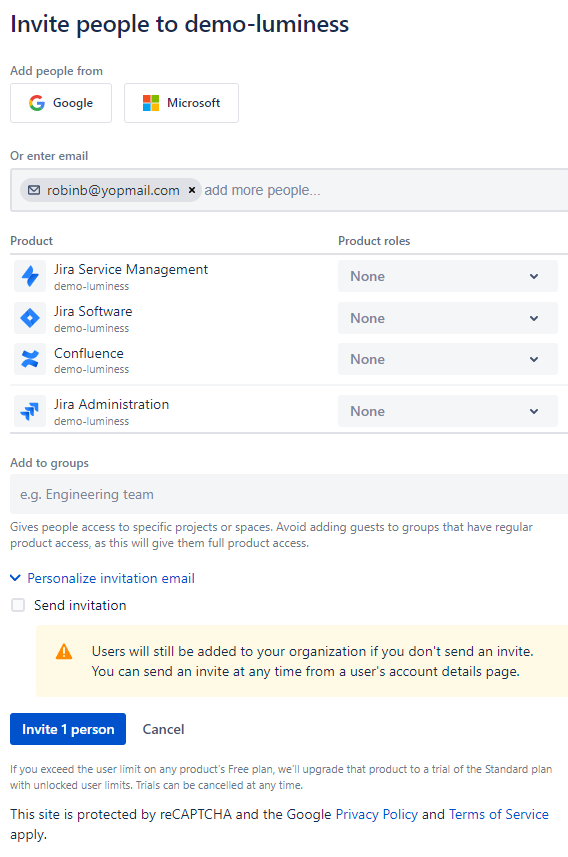Open the Terms of Service link

click(x=499, y=814)
